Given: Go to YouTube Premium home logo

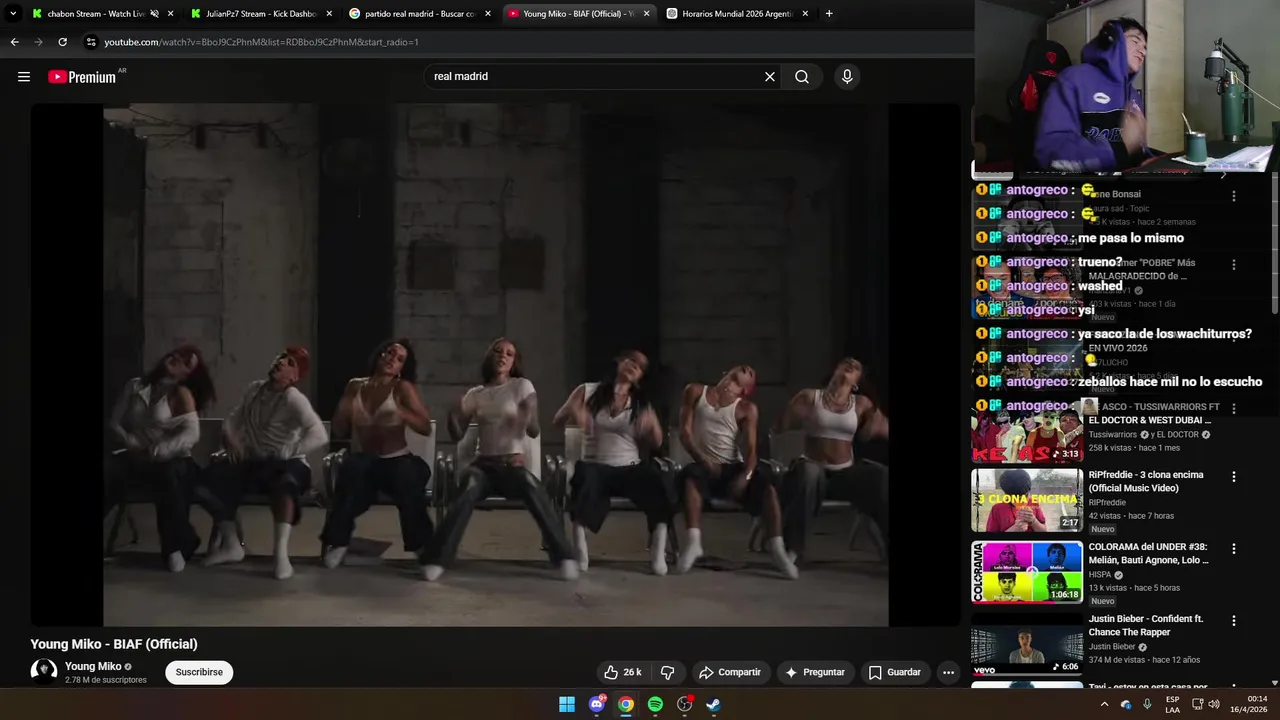Looking at the screenshot, I should pos(82,77).
